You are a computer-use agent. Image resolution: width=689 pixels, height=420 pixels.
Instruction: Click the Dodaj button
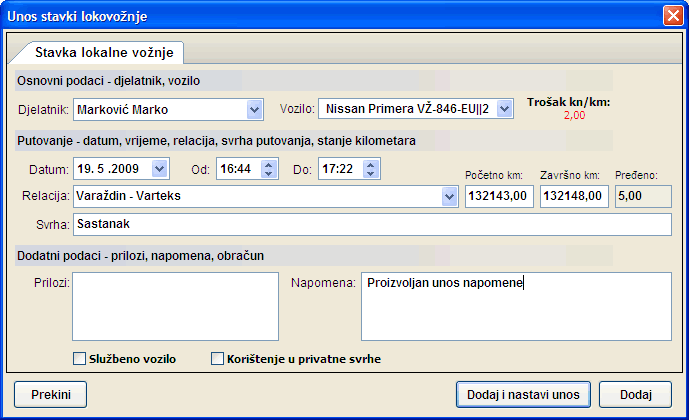636,394
